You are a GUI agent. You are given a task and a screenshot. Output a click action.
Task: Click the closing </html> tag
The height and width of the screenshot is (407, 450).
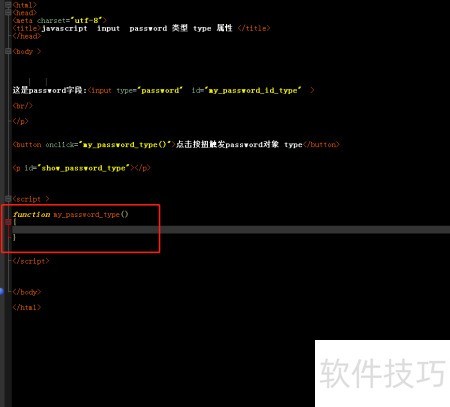point(27,307)
